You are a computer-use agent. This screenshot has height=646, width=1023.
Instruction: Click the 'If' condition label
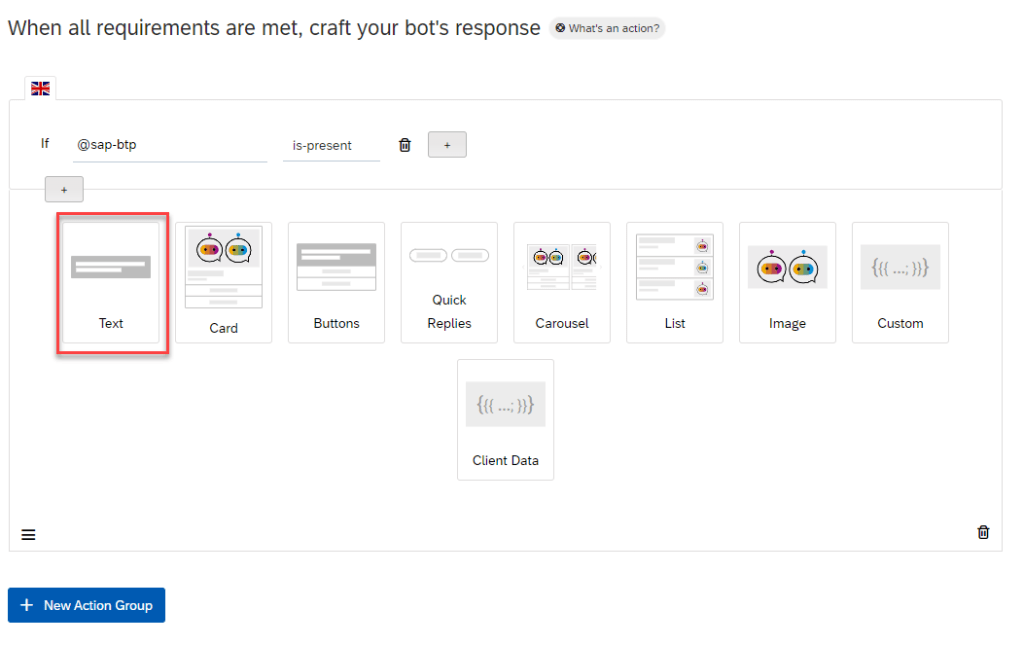44,144
